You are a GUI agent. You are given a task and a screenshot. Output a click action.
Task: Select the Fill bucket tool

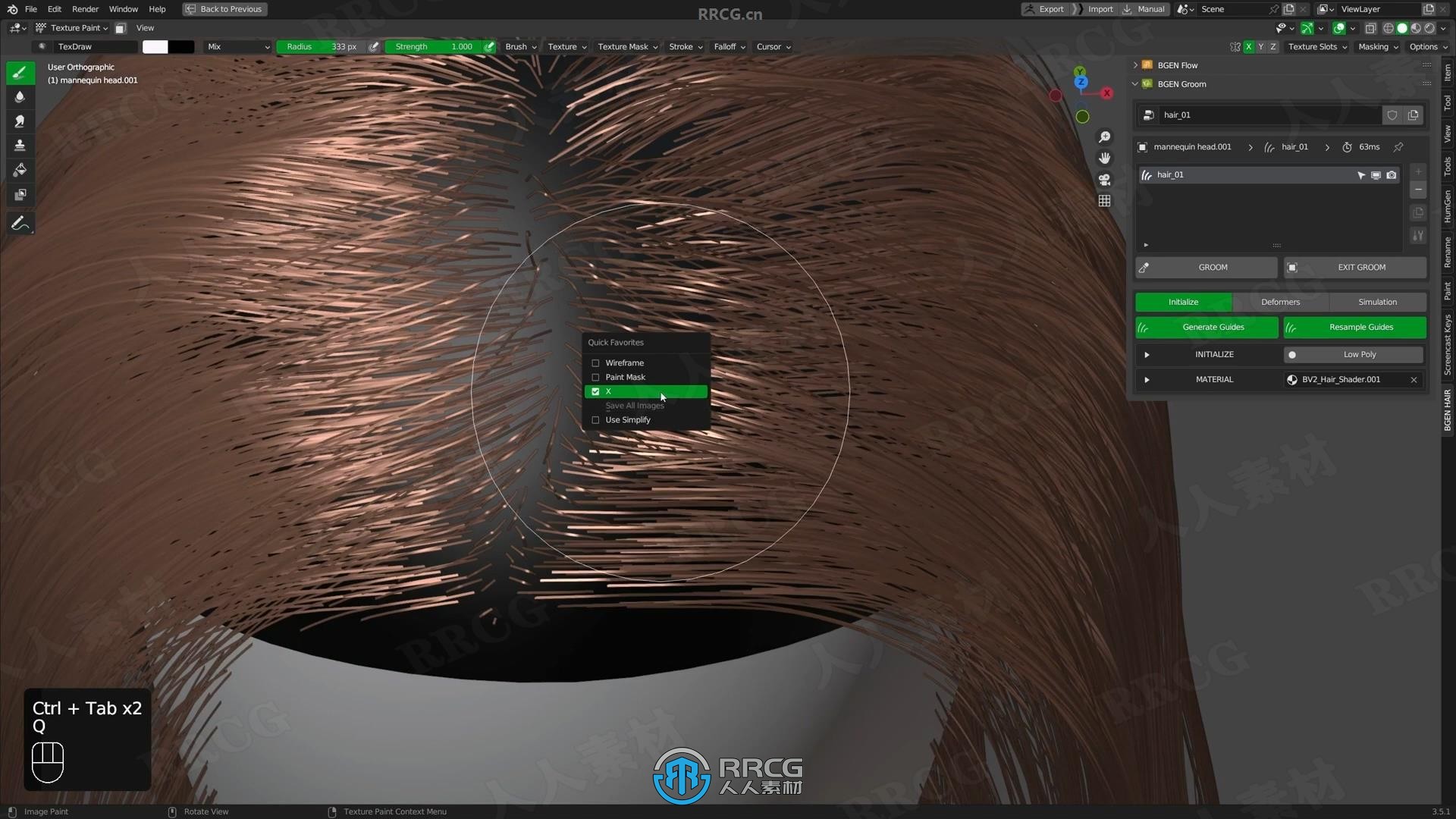click(20, 170)
